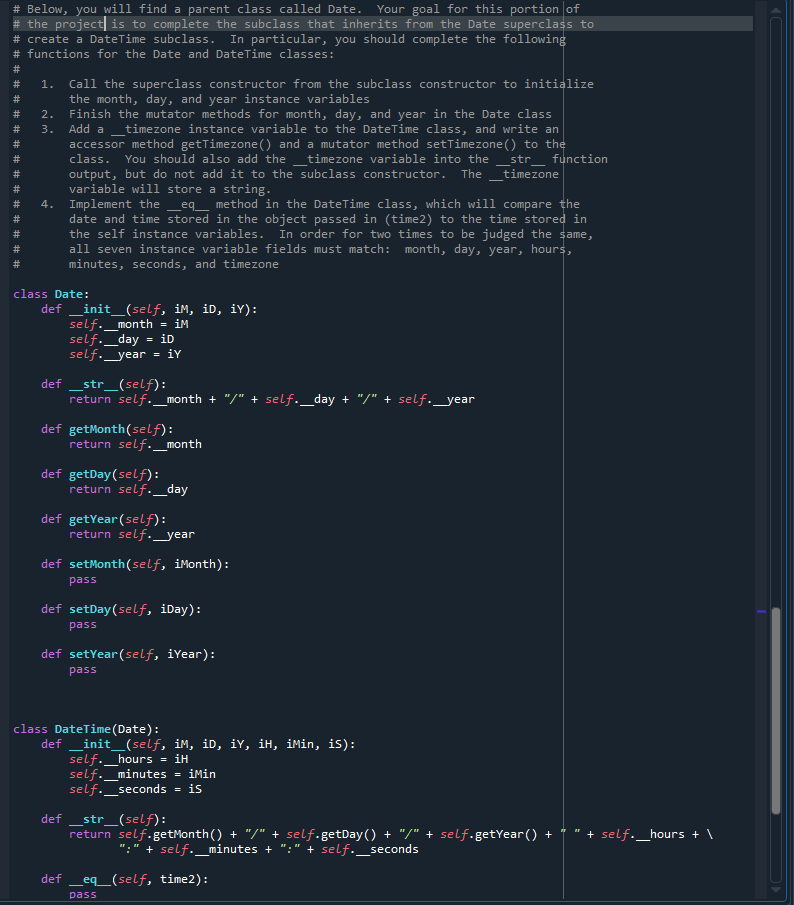Click 'self.__minutes = iMin' line
The height and width of the screenshot is (905, 794).
[143, 775]
